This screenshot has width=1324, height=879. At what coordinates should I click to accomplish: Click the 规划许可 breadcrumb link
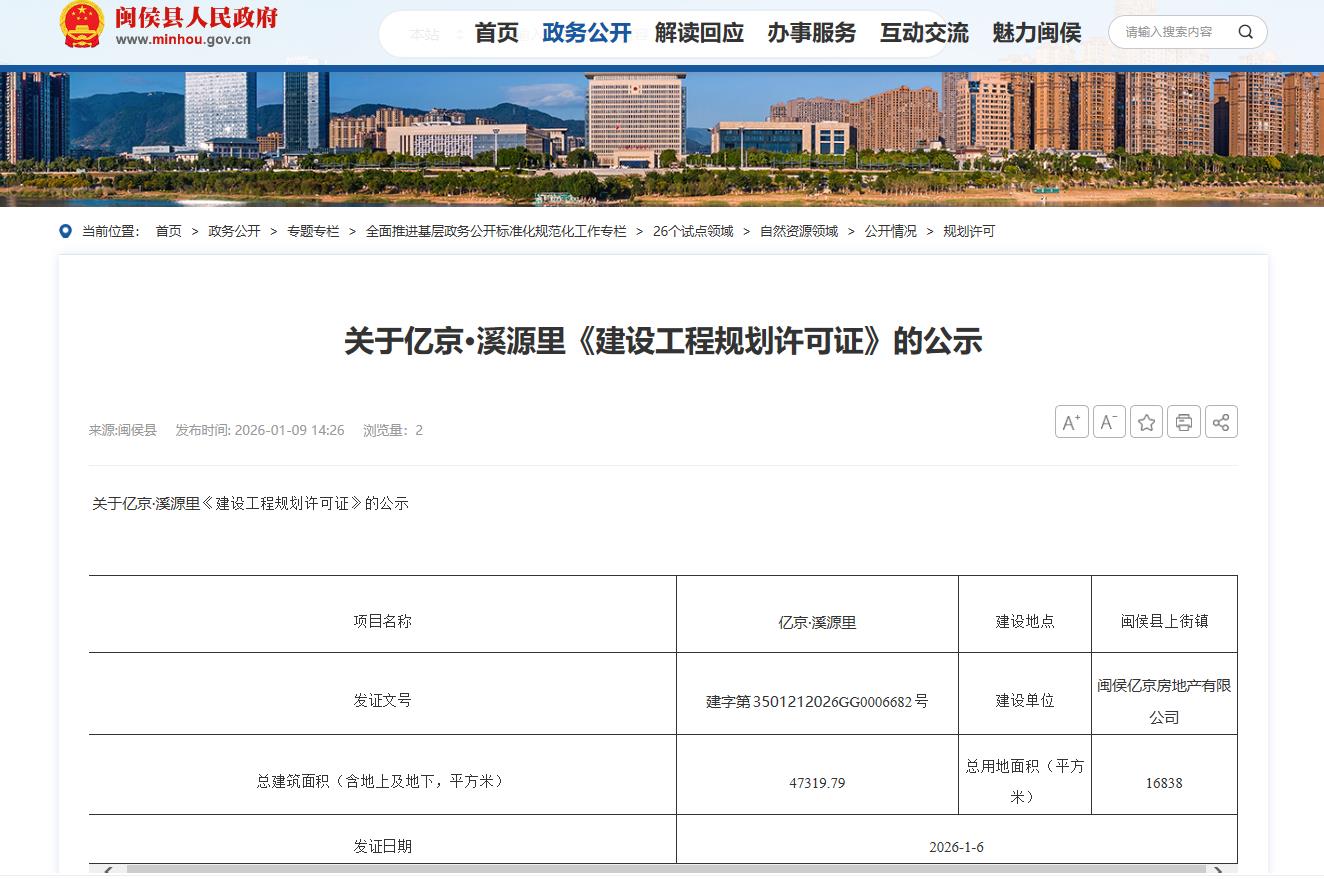click(969, 232)
